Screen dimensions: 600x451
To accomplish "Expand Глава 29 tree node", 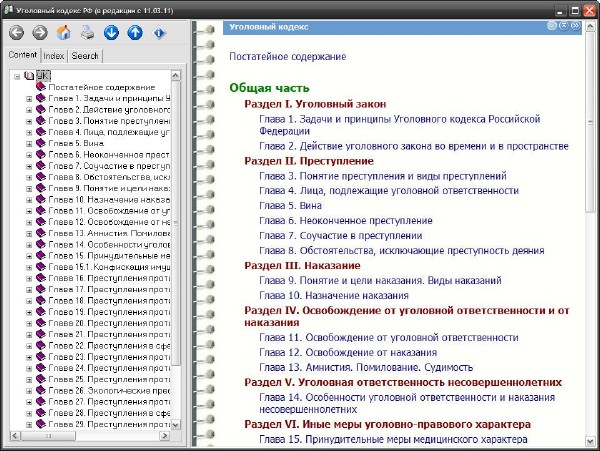I will [x=29, y=423].
